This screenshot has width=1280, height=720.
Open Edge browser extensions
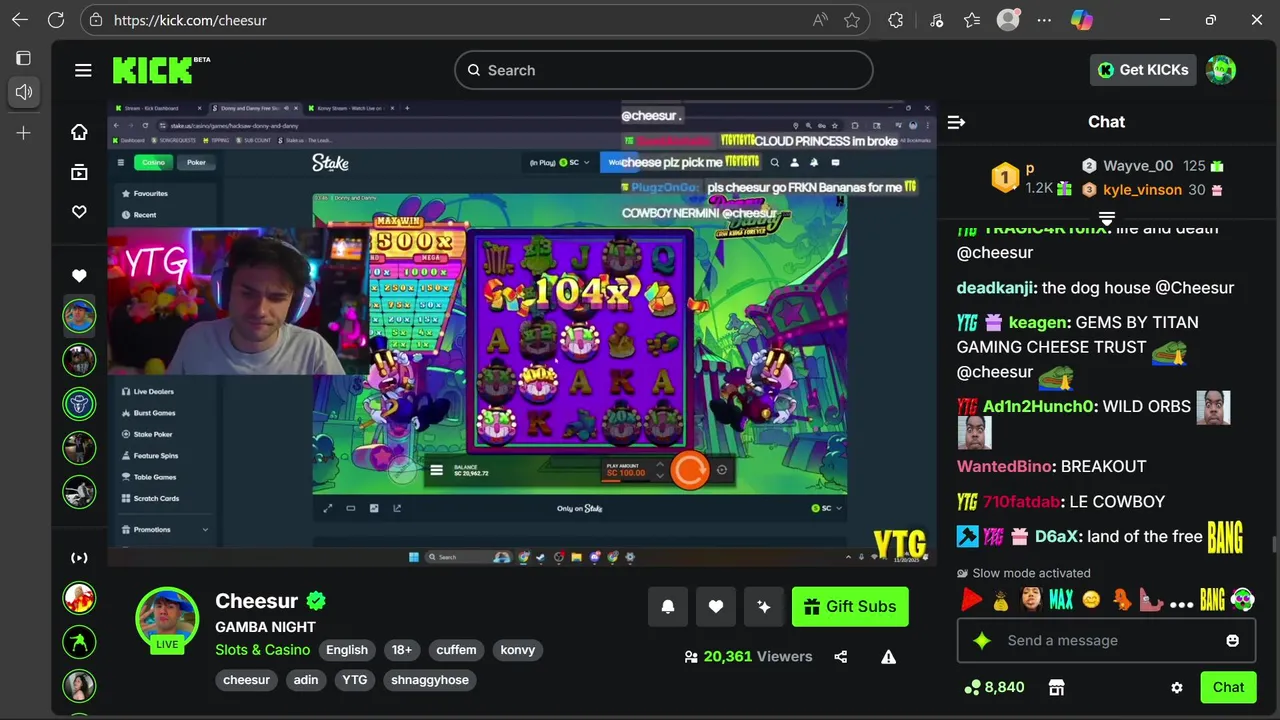pyautogui.click(x=895, y=20)
